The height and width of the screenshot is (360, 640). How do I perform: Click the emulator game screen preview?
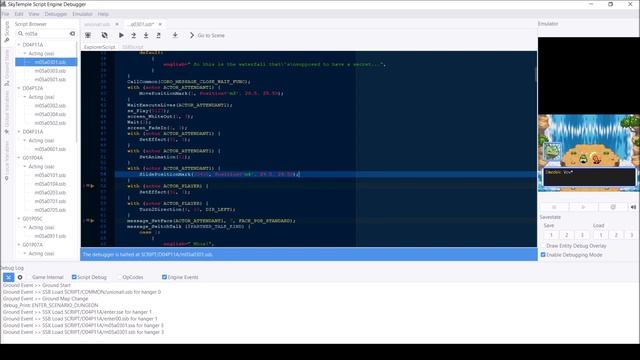point(589,114)
